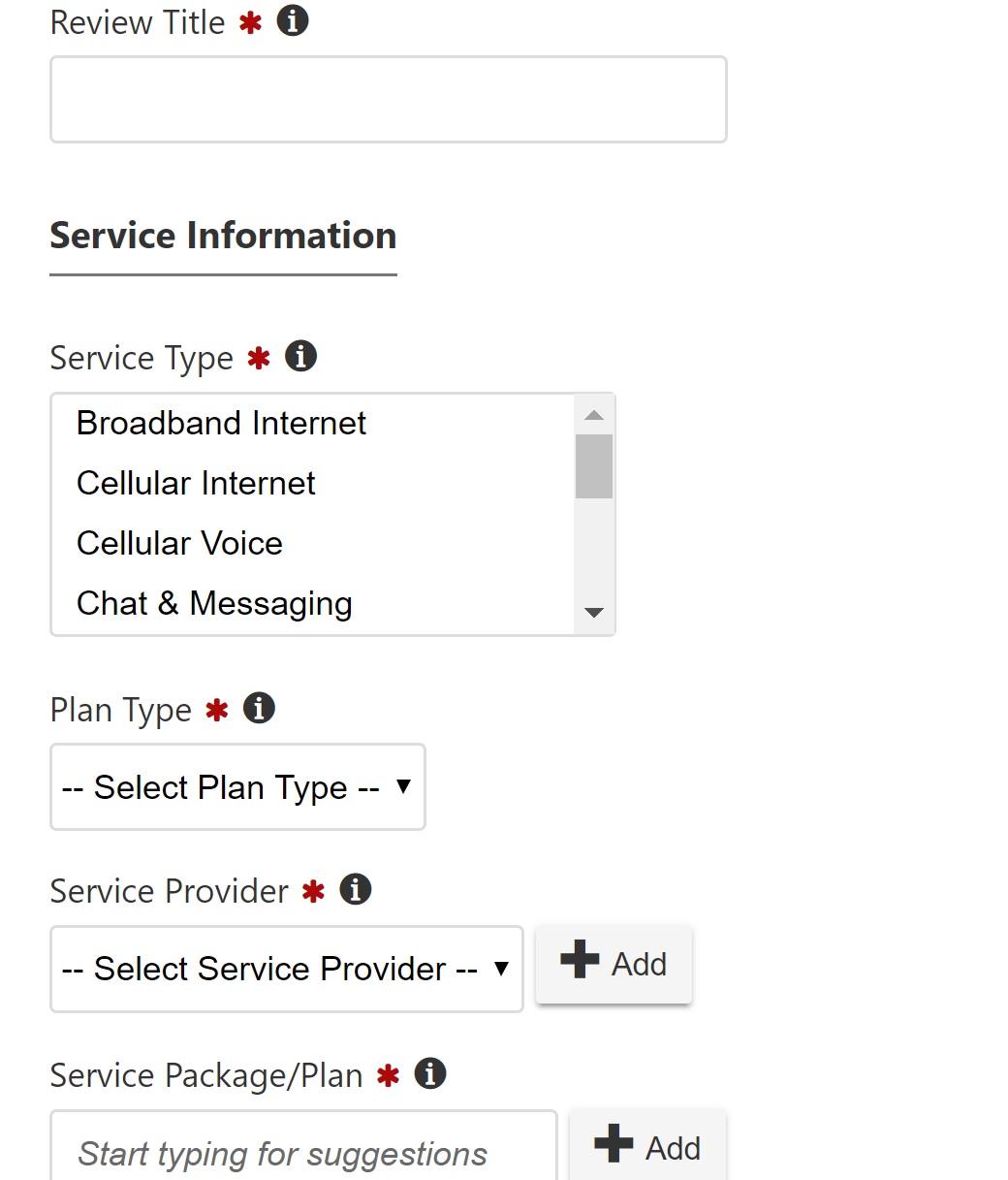This screenshot has height=1180, width=1008.
Task: Click the Service Package/Plan info icon
Action: tap(430, 1074)
